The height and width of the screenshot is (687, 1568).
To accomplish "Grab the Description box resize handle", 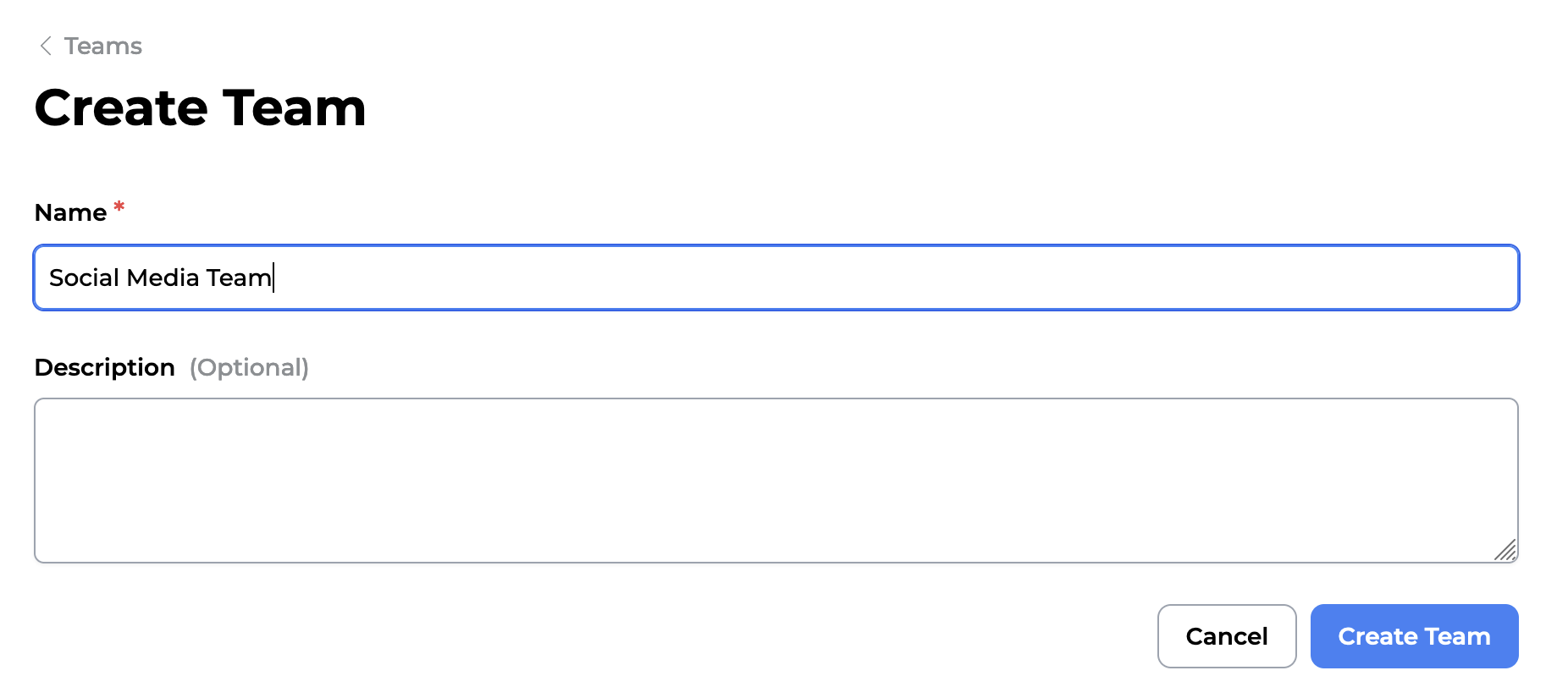I will pyautogui.click(x=1505, y=550).
